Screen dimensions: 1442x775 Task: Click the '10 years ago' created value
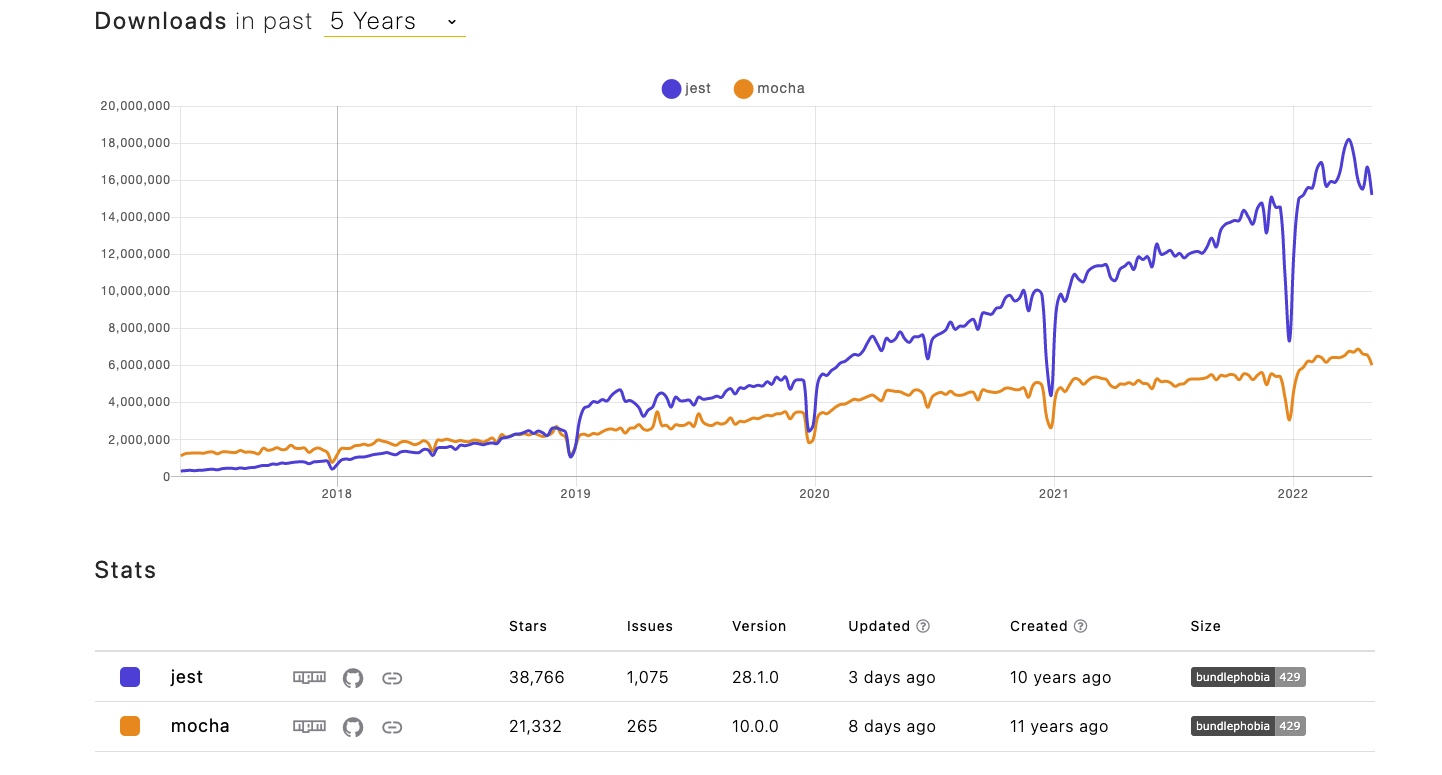click(1060, 677)
